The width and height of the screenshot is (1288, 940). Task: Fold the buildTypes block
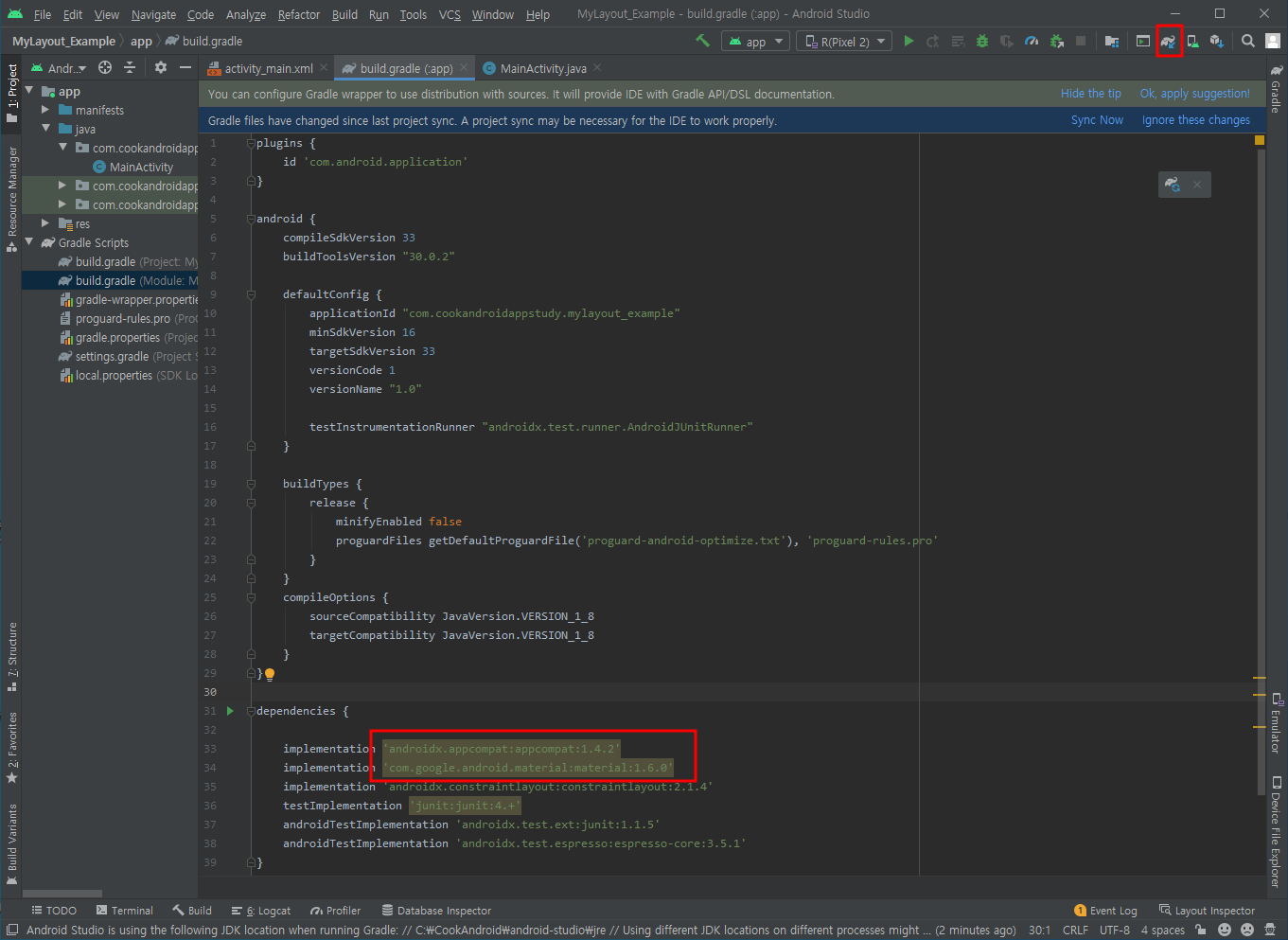(251, 484)
